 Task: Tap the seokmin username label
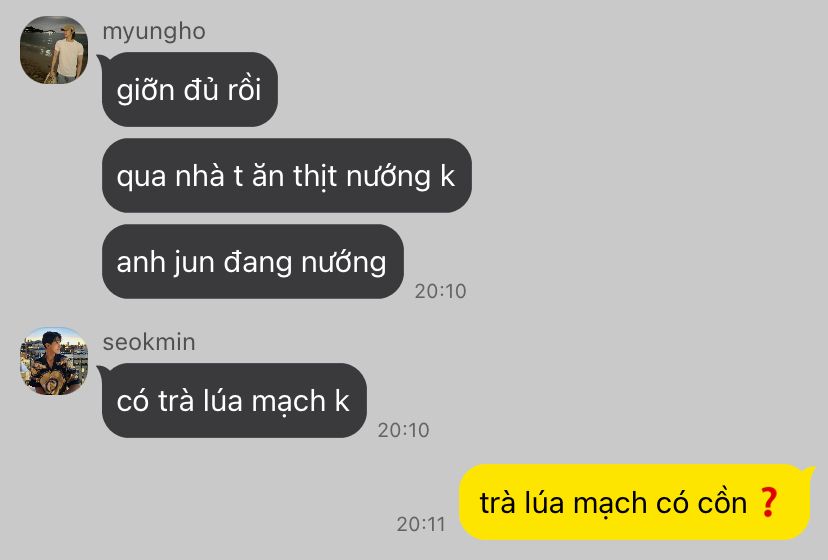coord(149,342)
